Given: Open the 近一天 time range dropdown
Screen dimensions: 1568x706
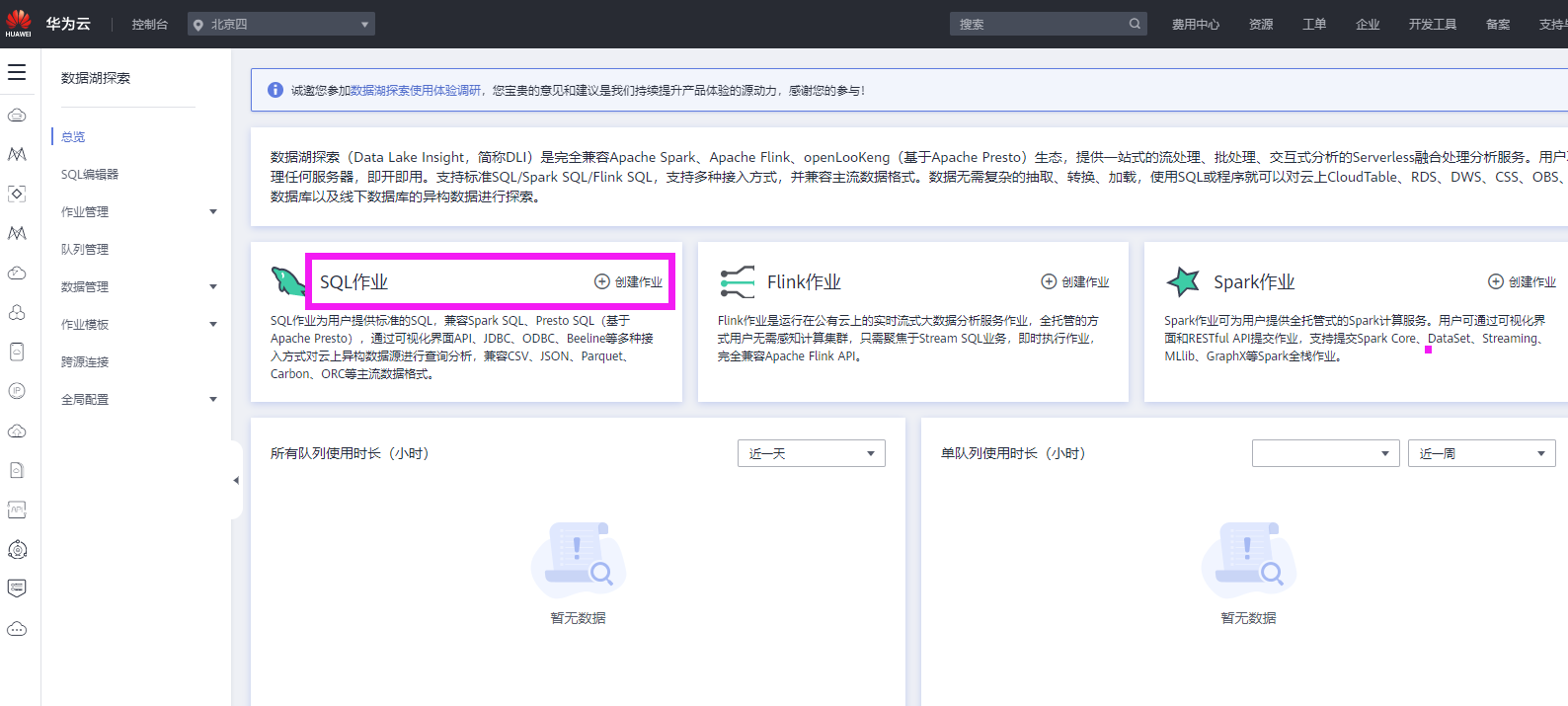Looking at the screenshot, I should click(812, 453).
